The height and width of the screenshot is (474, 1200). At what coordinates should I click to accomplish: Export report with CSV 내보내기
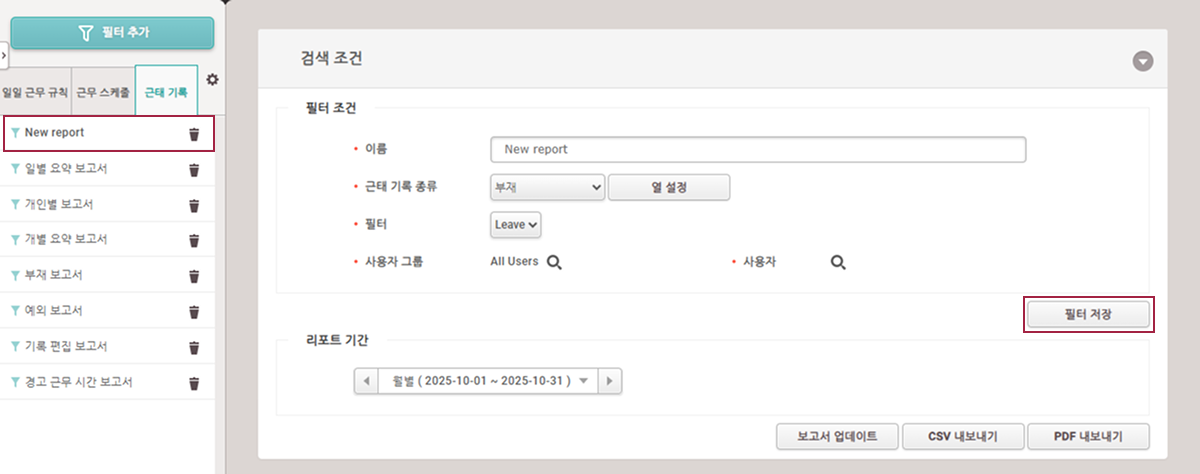coord(961,437)
